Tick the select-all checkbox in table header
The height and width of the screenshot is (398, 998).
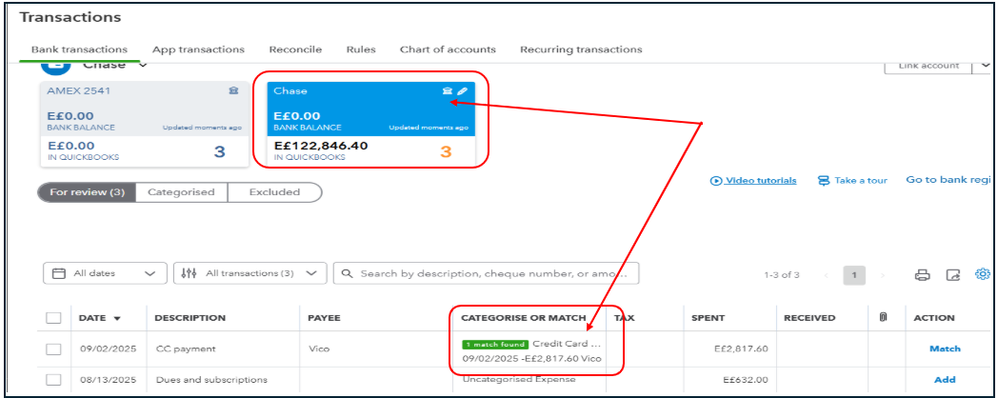pyautogui.click(x=54, y=318)
